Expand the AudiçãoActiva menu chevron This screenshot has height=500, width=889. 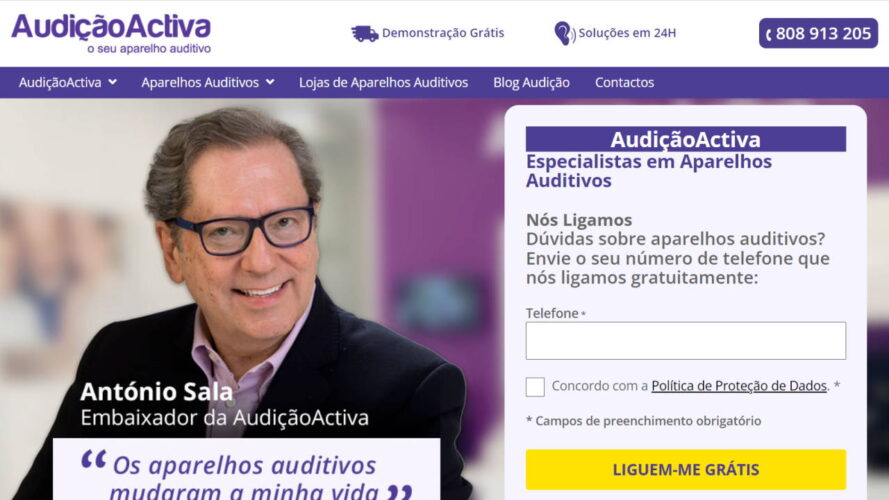pos(113,82)
